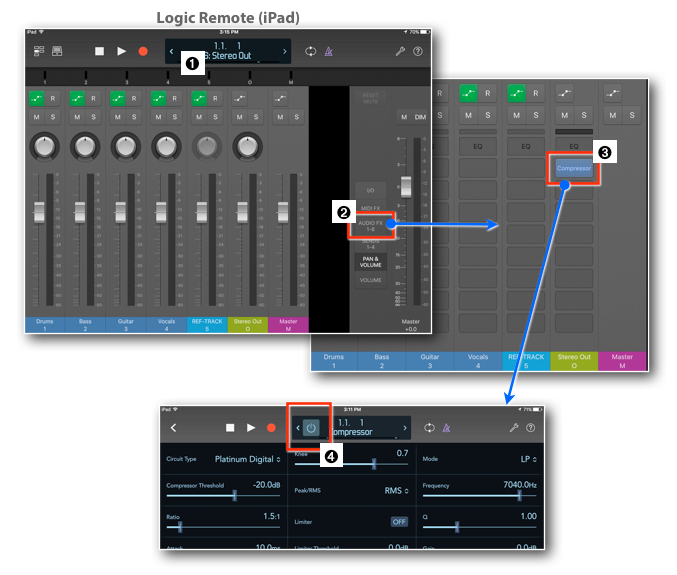Switch to the AUDIO FX 1-8 view

click(x=370, y=226)
